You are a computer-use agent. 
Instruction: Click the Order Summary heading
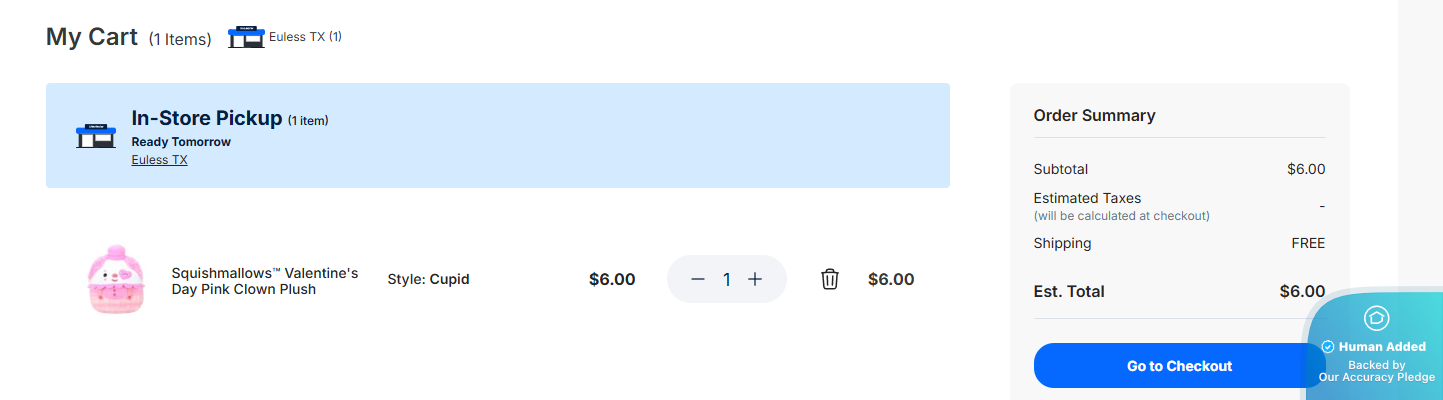1094,115
